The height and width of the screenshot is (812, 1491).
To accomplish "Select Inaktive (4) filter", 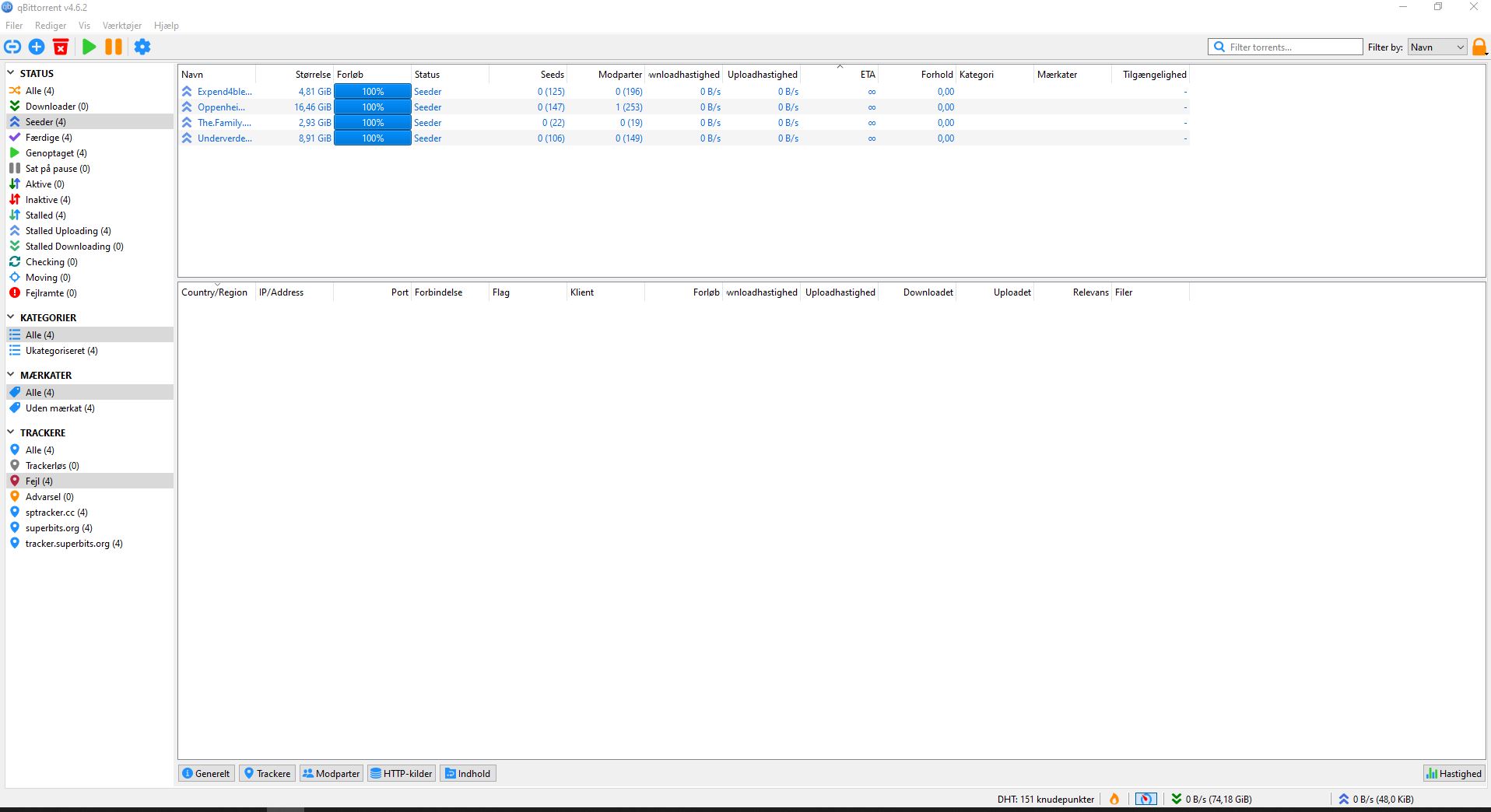I will coord(89,200).
